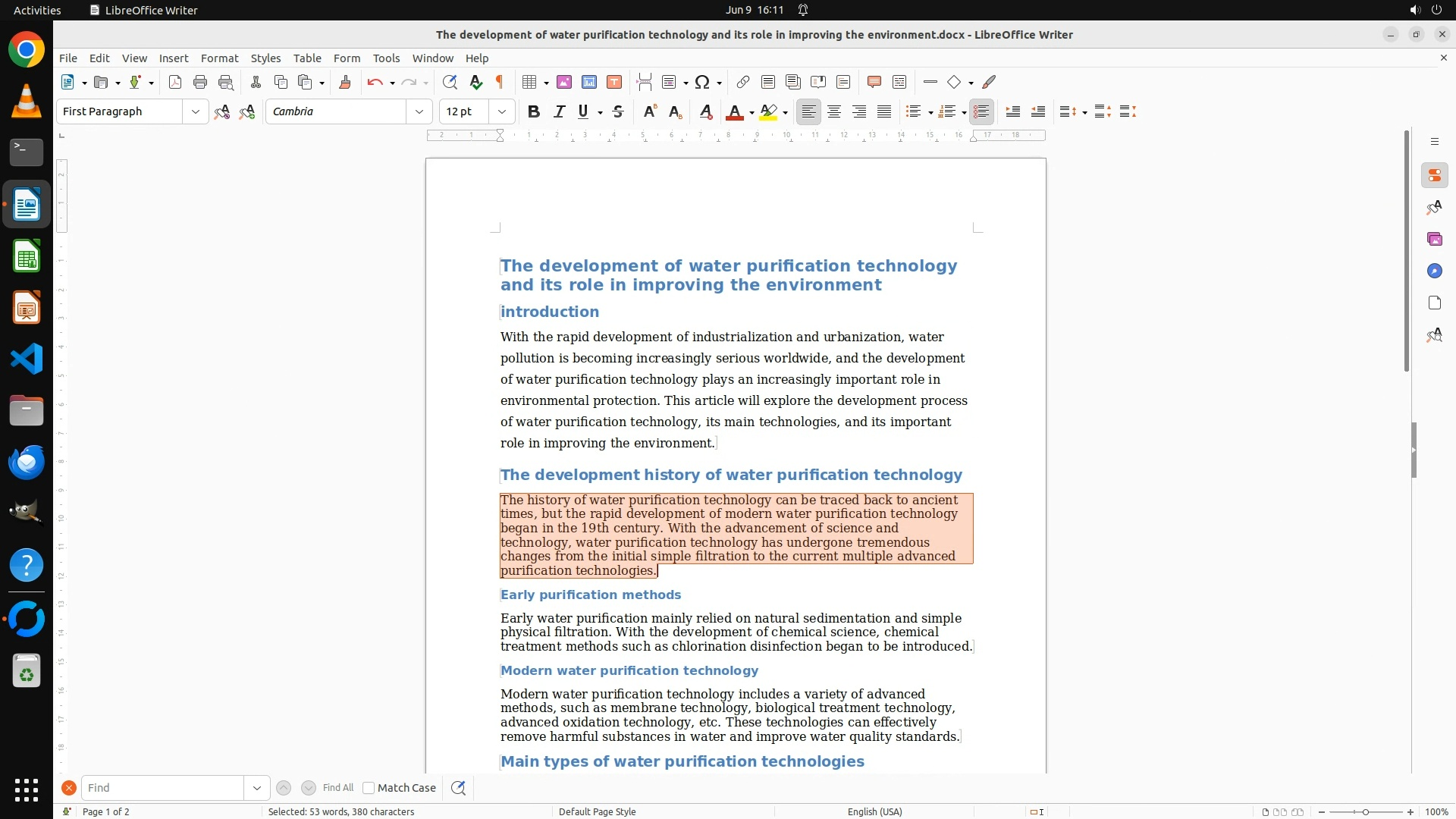Insert a special character (Omega icon)
This screenshot has width=1456, height=819.
tap(702, 82)
